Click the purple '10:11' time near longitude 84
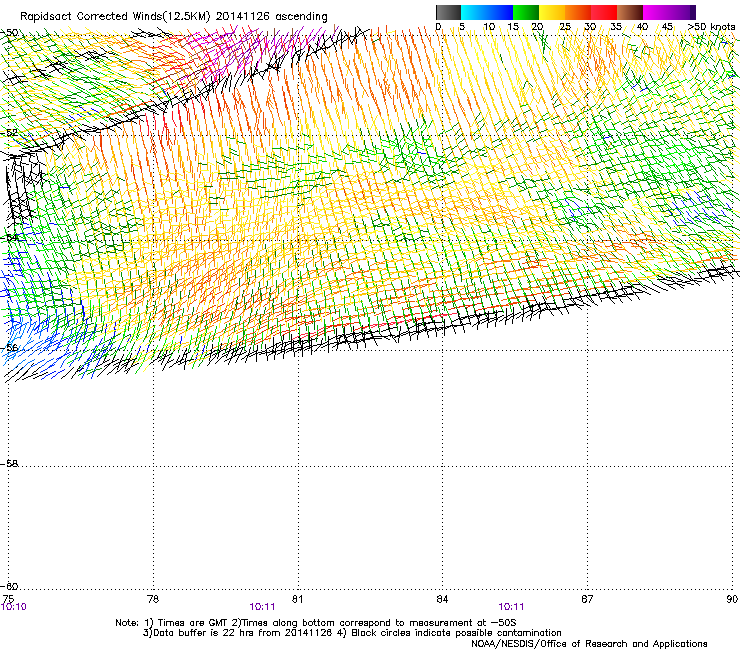The width and height of the screenshot is (740, 650). [512, 607]
